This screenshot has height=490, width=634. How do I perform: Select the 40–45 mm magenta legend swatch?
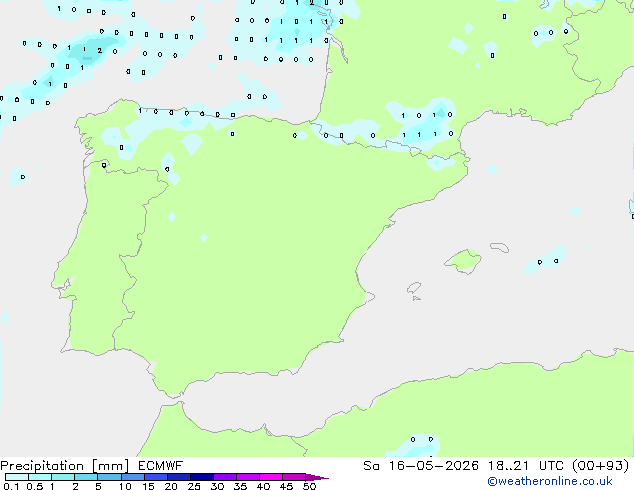tap(271, 477)
